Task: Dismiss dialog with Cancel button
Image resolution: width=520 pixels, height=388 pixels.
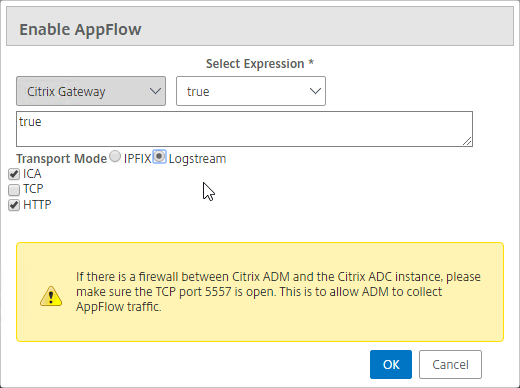Action: point(450,364)
